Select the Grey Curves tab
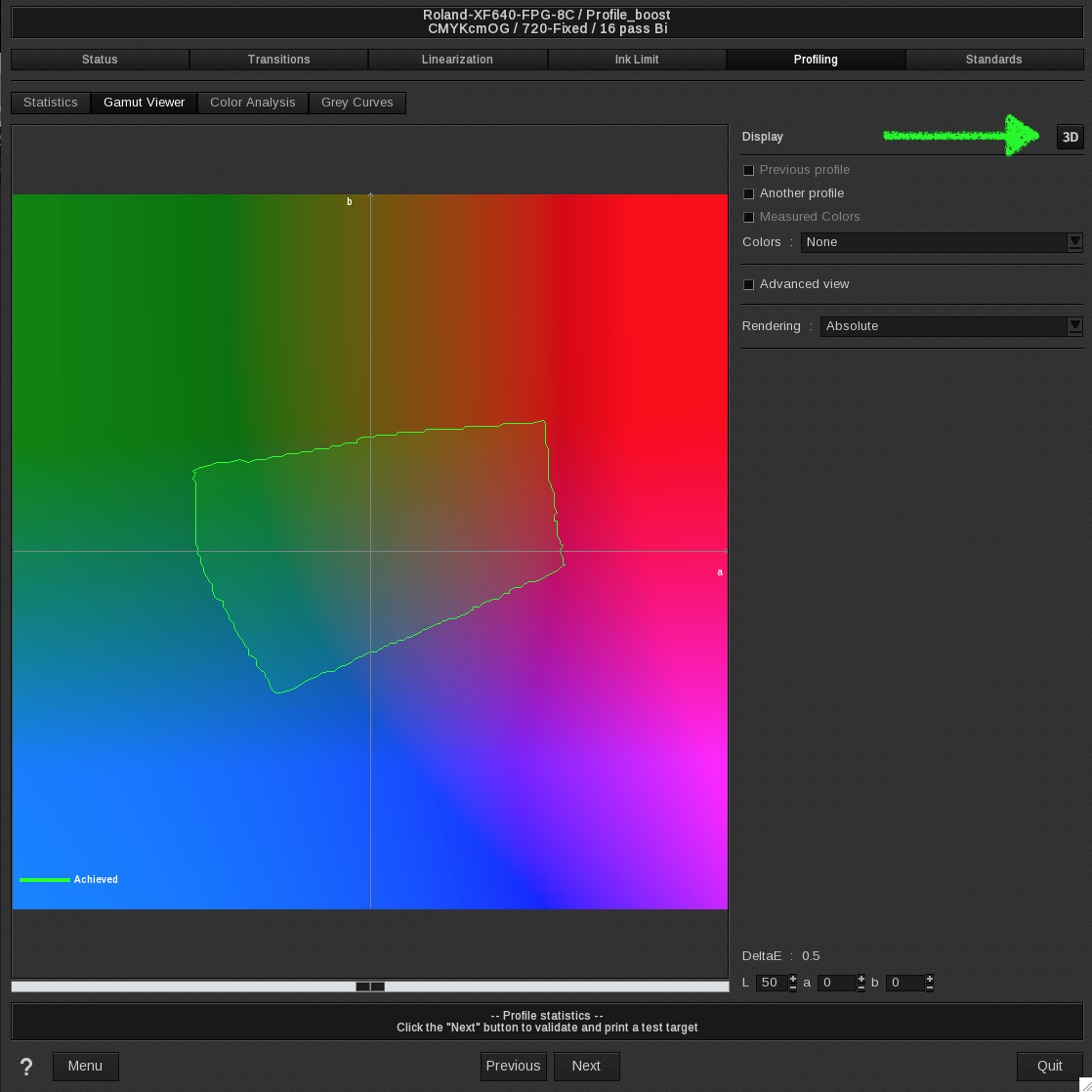Viewport: 1092px width, 1092px height. pos(357,102)
